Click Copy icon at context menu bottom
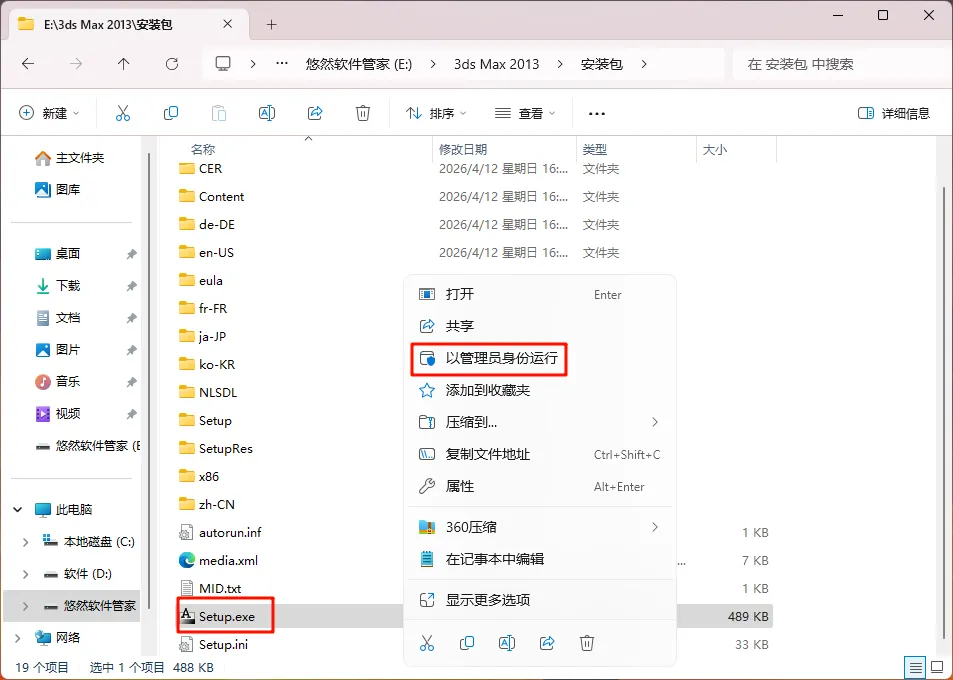 [x=467, y=643]
